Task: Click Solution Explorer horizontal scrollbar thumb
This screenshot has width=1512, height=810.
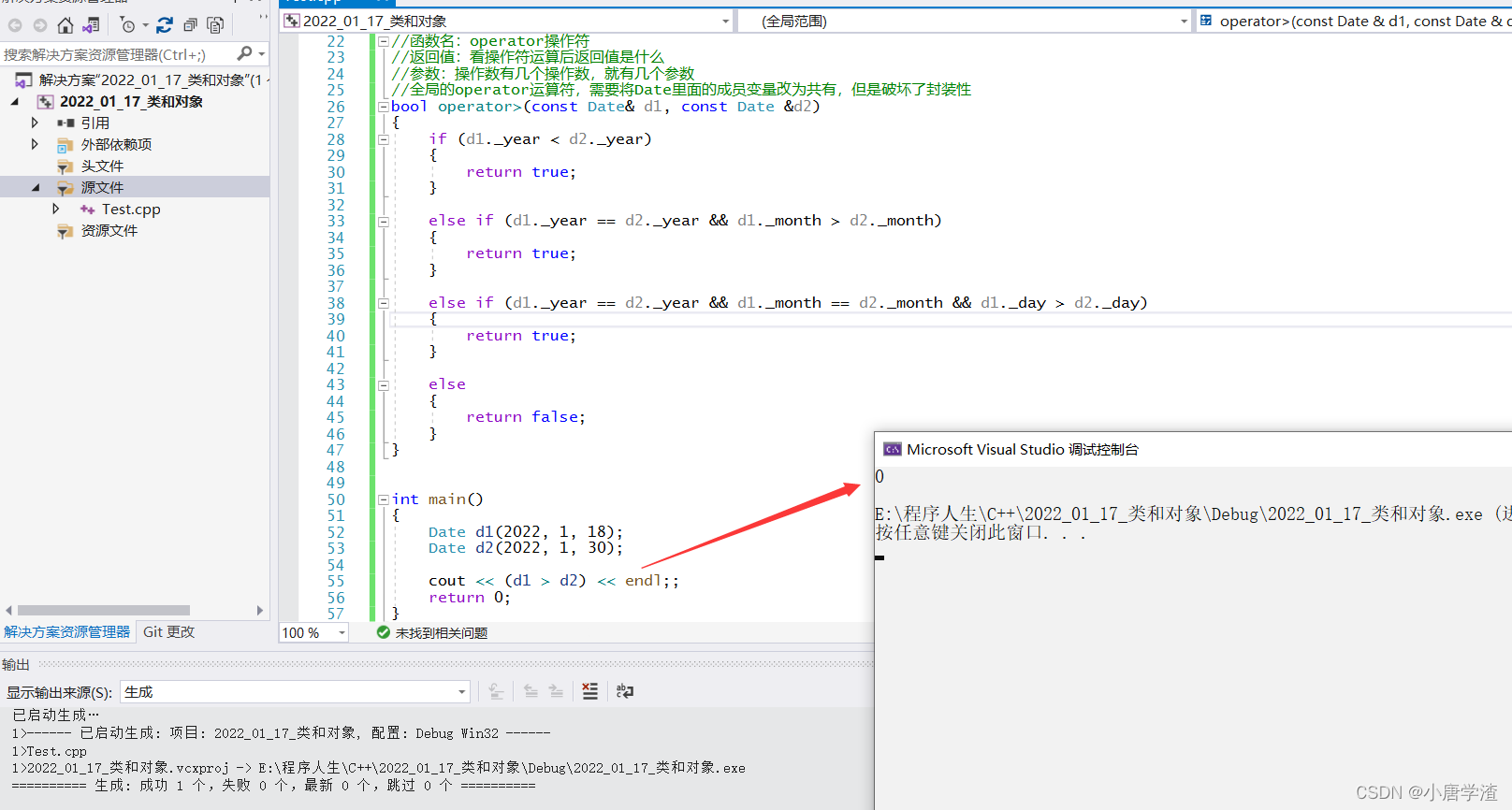Action: tap(103, 610)
